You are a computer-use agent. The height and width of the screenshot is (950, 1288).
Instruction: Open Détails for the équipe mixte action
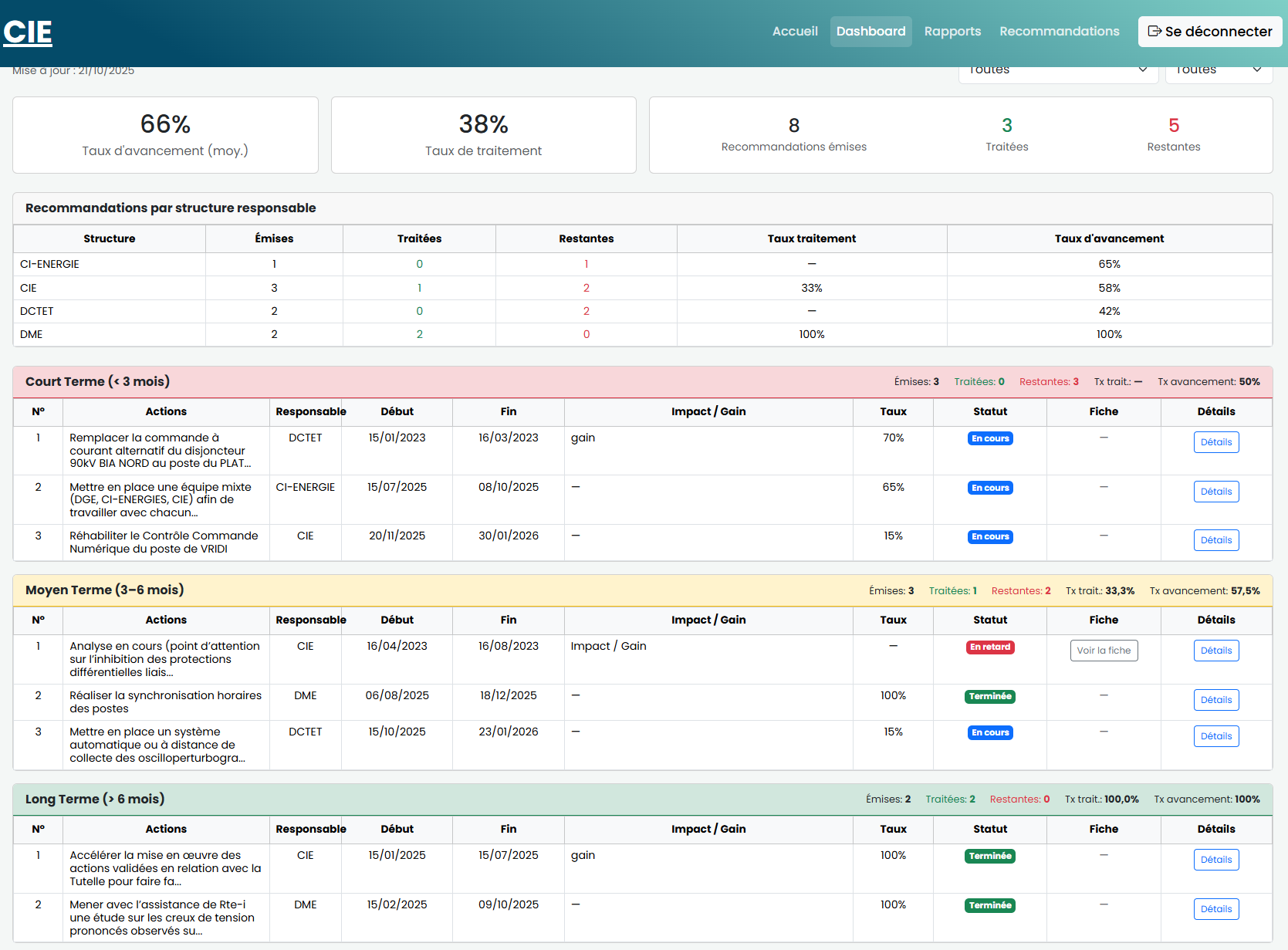tap(1215, 492)
